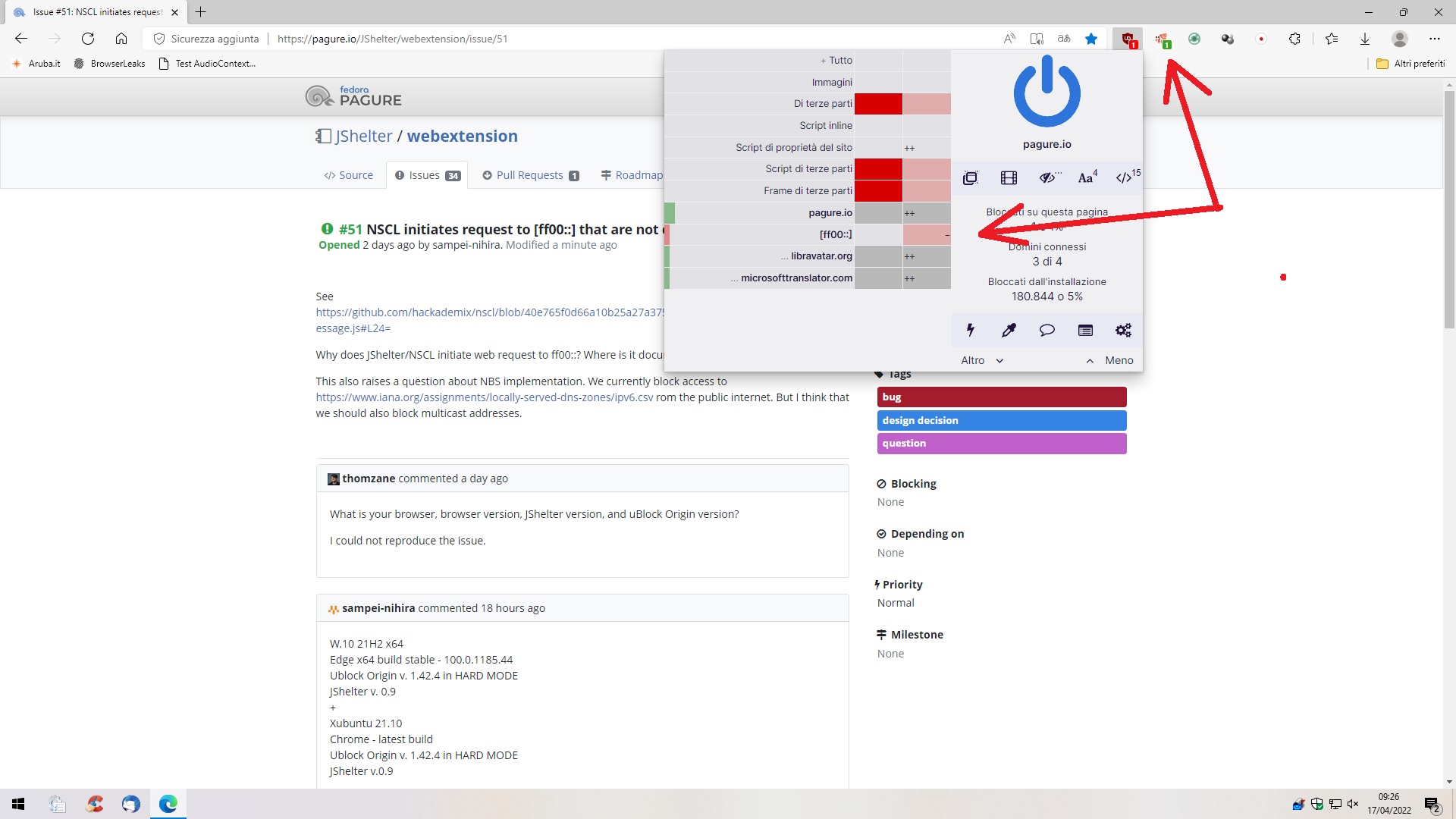
Task: Click the grey spheres extension icon
Action: (x=1228, y=39)
